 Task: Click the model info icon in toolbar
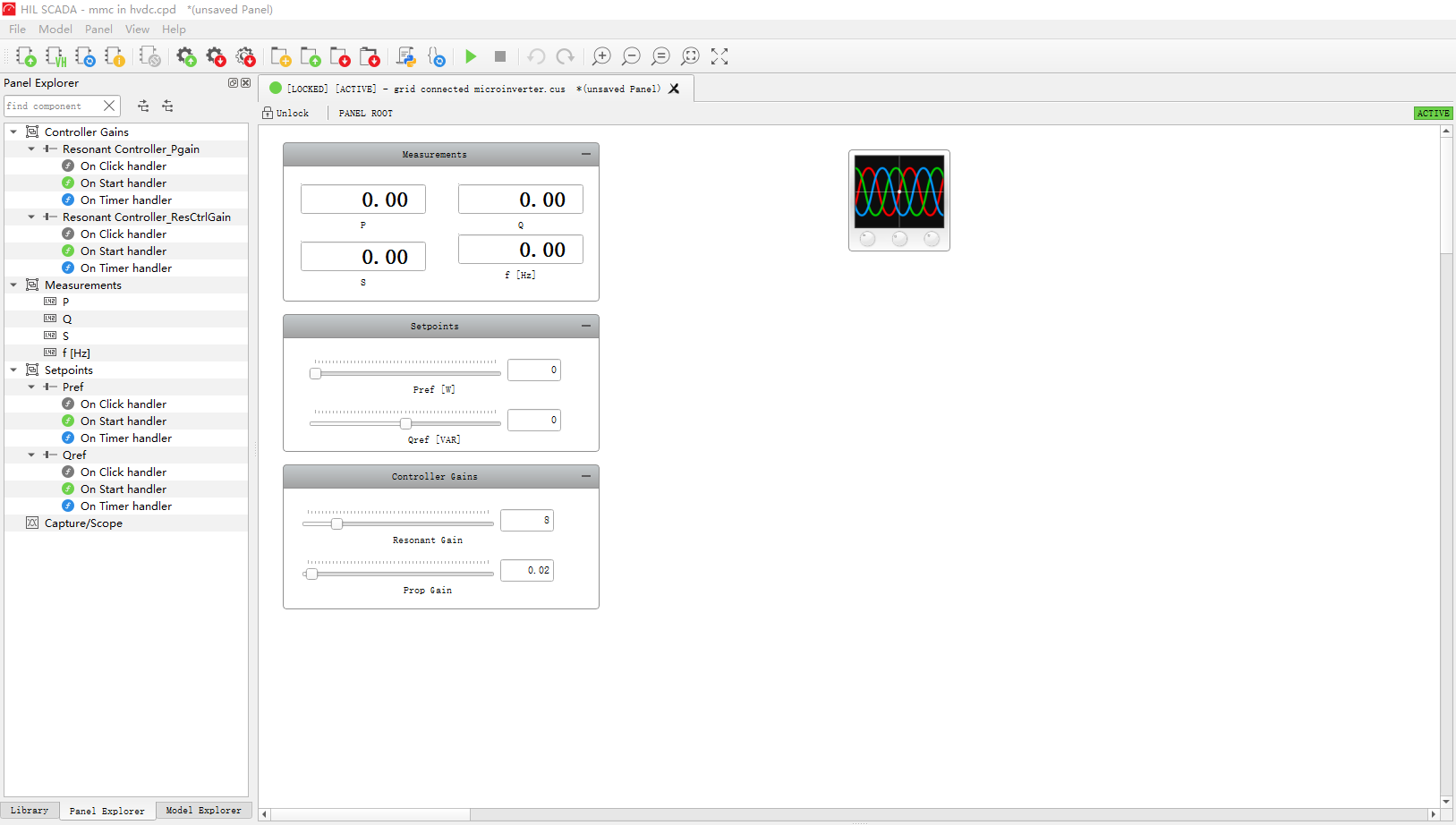click(115, 56)
